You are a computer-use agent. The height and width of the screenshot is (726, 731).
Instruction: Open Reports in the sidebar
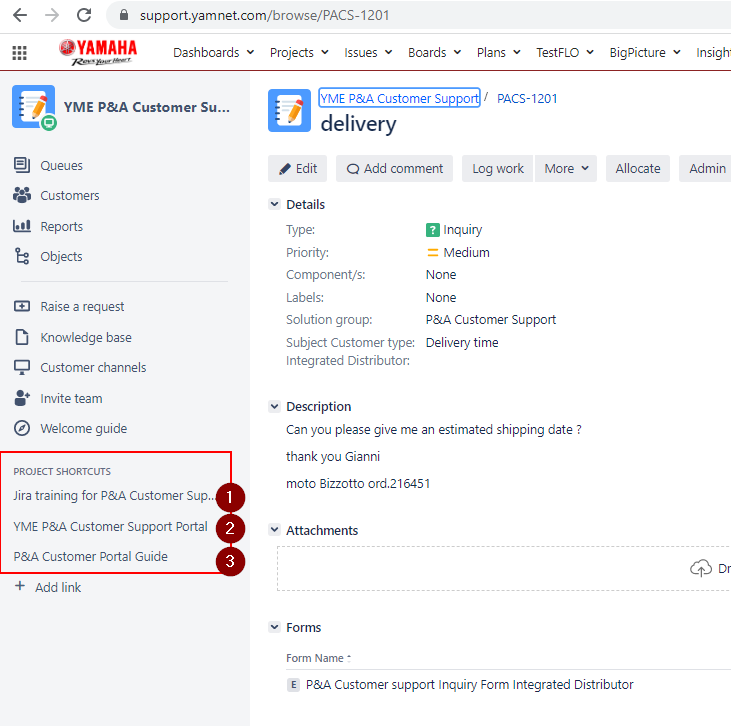coord(62,226)
